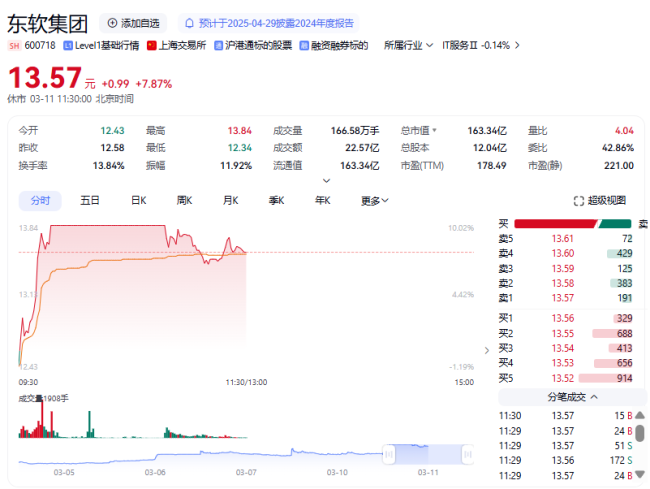Screen dimensions: 650x489
Task: Click the 量比 value 4.04
Action: pos(624,131)
